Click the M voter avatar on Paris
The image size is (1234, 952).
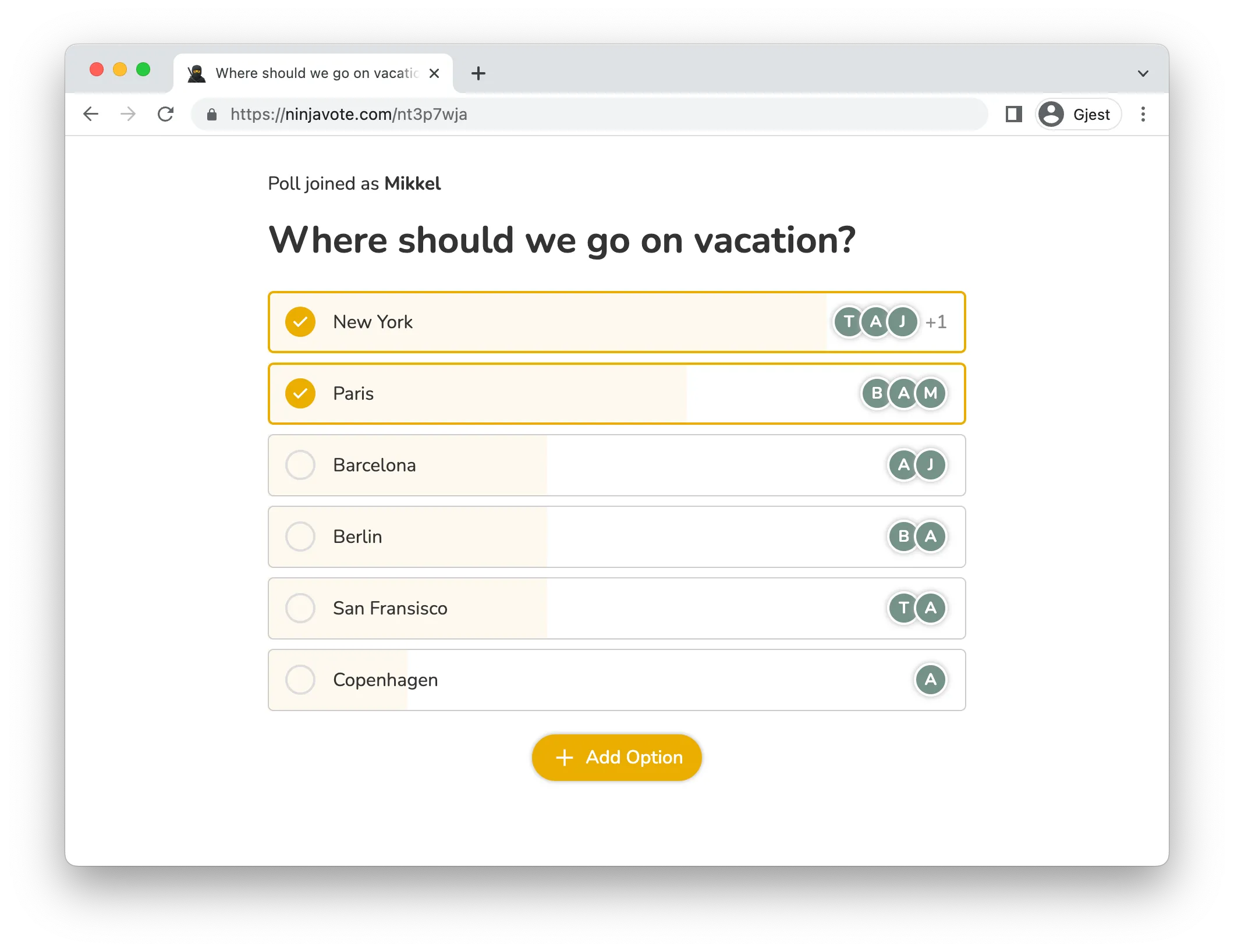tap(930, 393)
